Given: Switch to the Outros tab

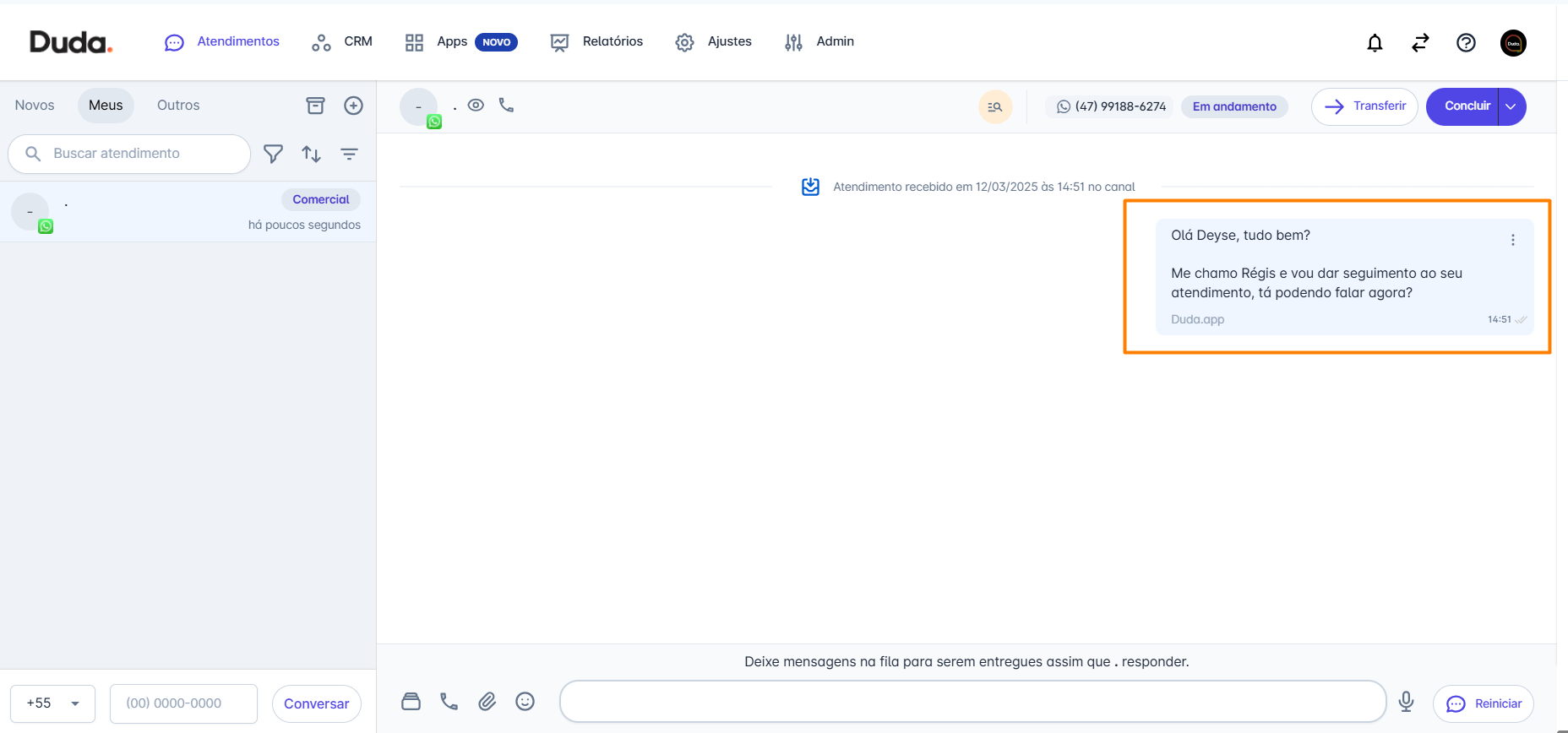Looking at the screenshot, I should [178, 106].
